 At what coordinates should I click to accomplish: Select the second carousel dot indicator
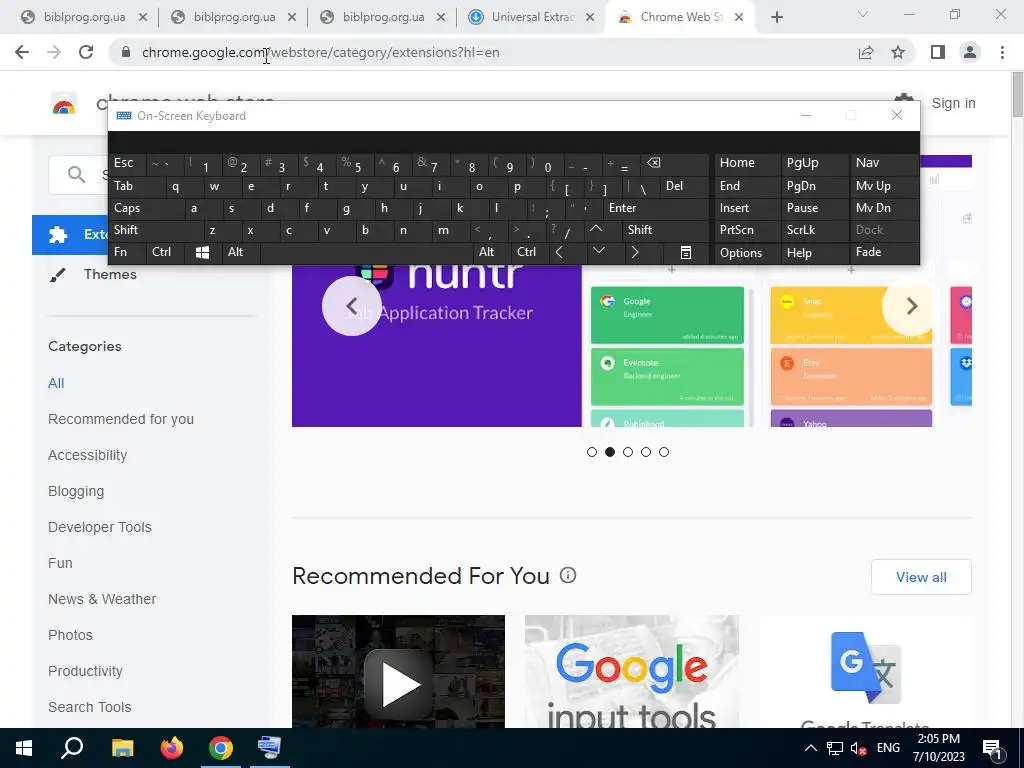click(610, 452)
